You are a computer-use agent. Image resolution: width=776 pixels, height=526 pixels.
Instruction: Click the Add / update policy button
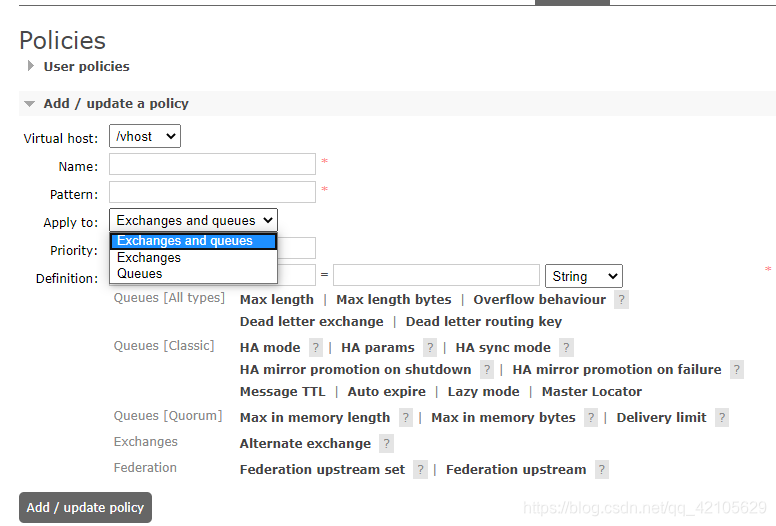click(x=85, y=507)
